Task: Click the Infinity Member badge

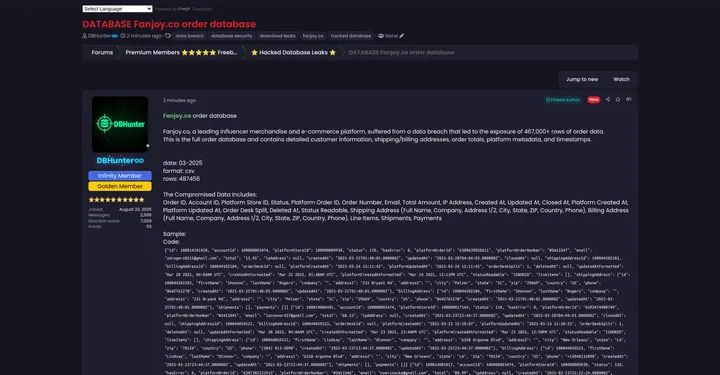Action: tap(120, 176)
